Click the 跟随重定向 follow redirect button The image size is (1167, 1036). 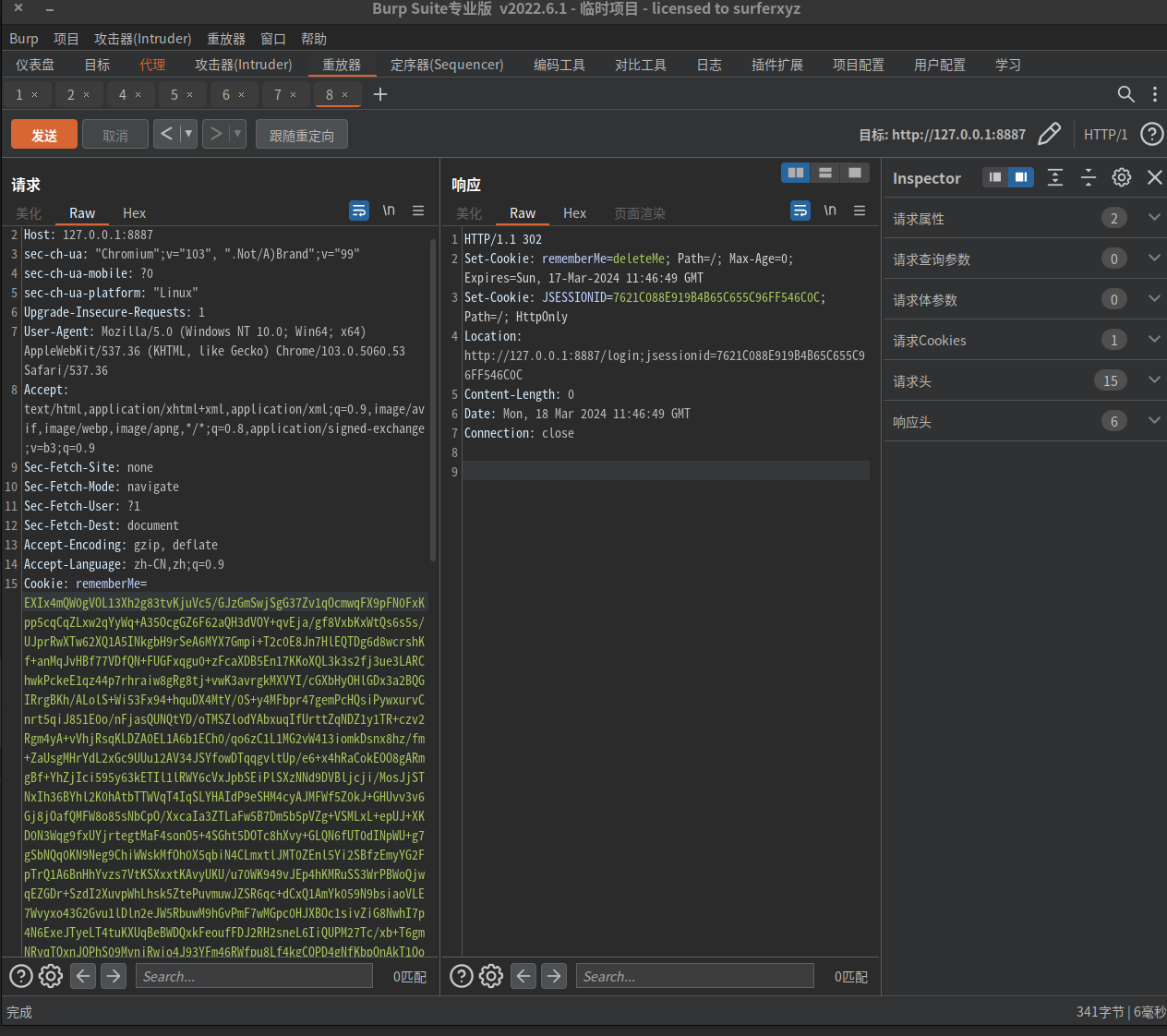[302, 135]
